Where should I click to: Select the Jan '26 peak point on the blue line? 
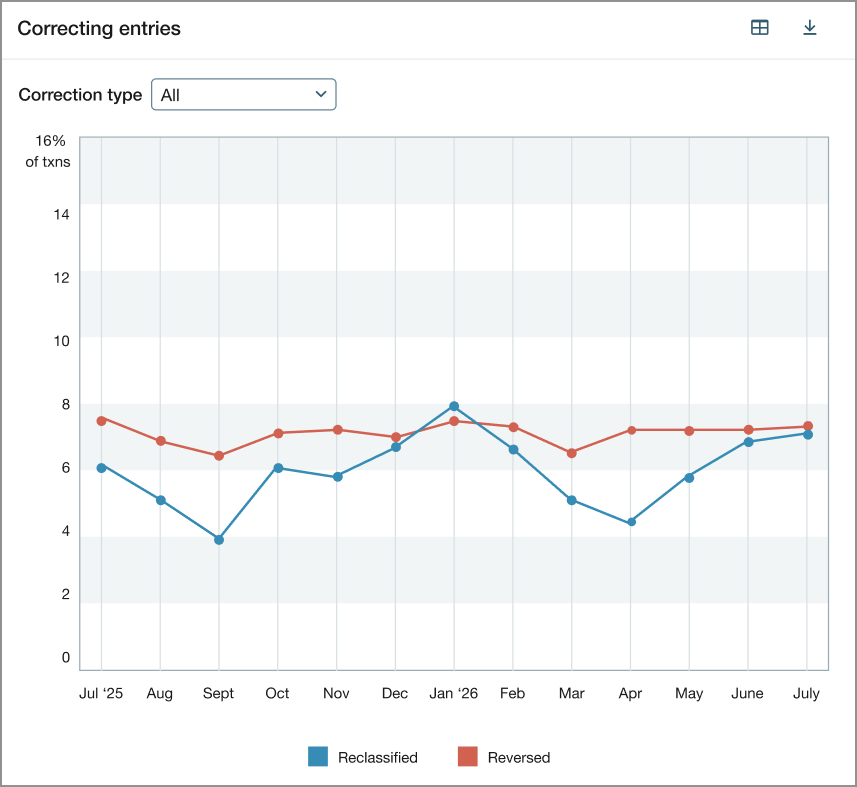pyautogui.click(x=453, y=405)
